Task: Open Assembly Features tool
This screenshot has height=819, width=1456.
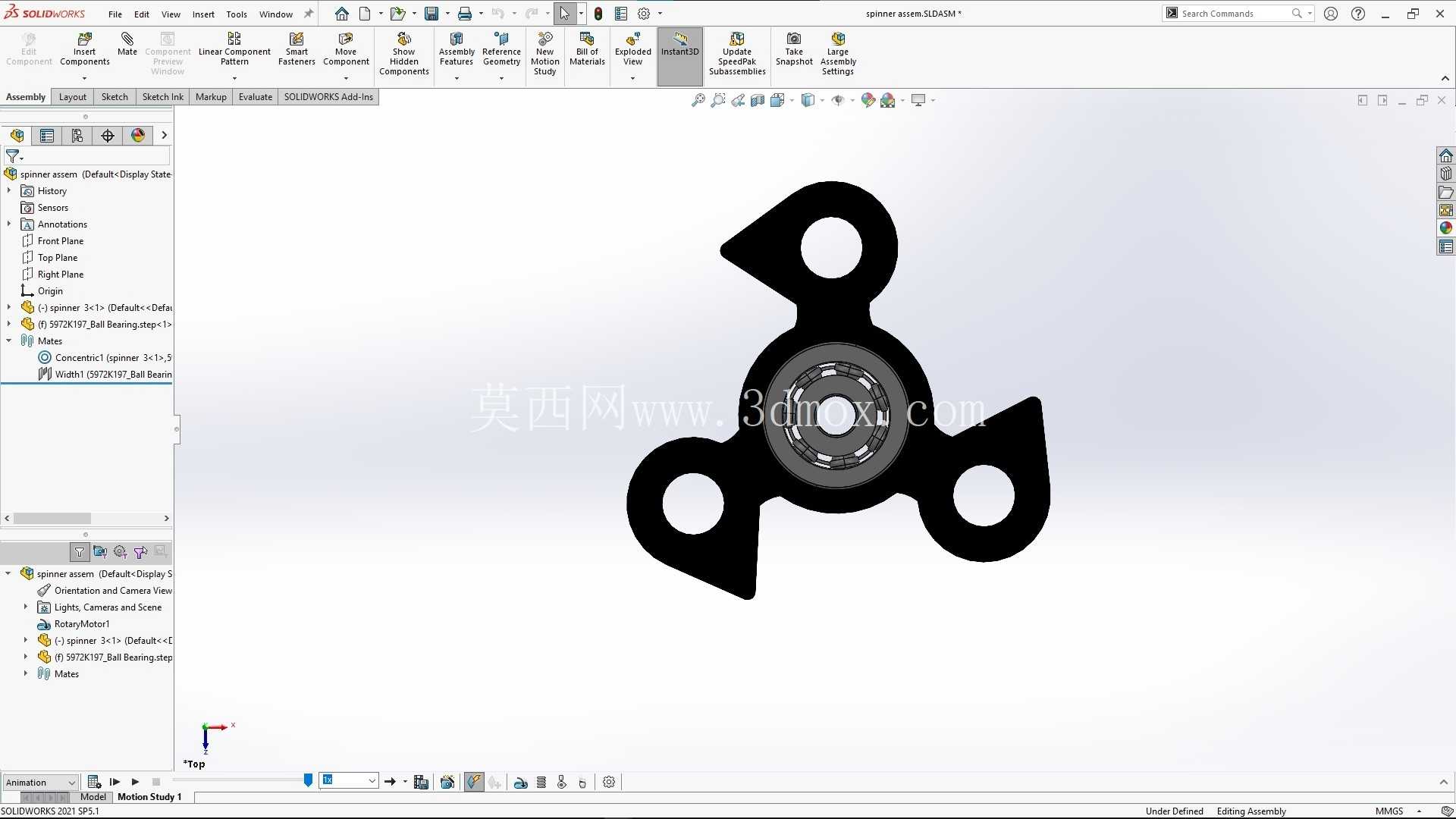Action: pyautogui.click(x=457, y=49)
